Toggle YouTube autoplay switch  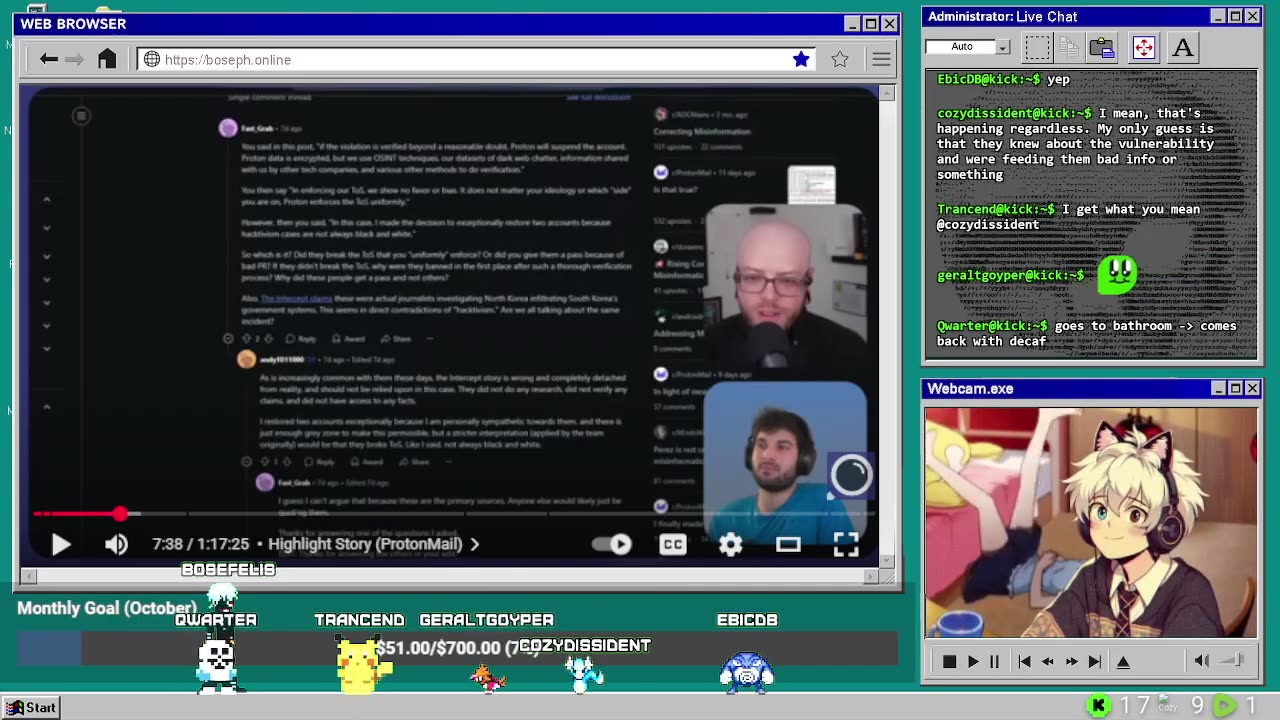pos(612,544)
